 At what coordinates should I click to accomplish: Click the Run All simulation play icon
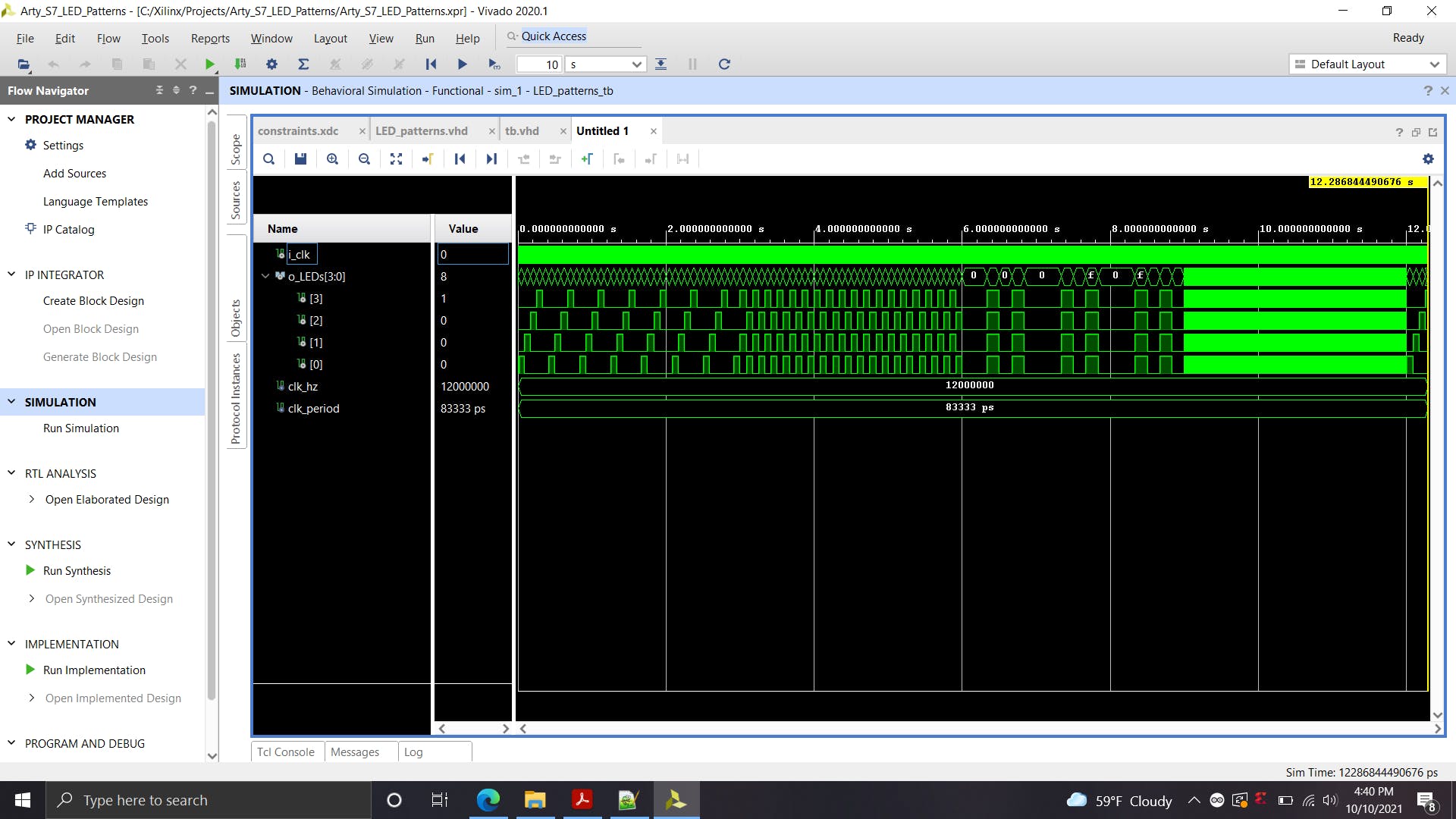(x=462, y=64)
